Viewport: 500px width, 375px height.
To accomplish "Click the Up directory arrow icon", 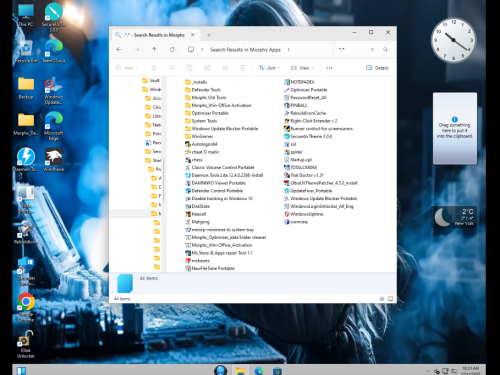I will [154, 49].
